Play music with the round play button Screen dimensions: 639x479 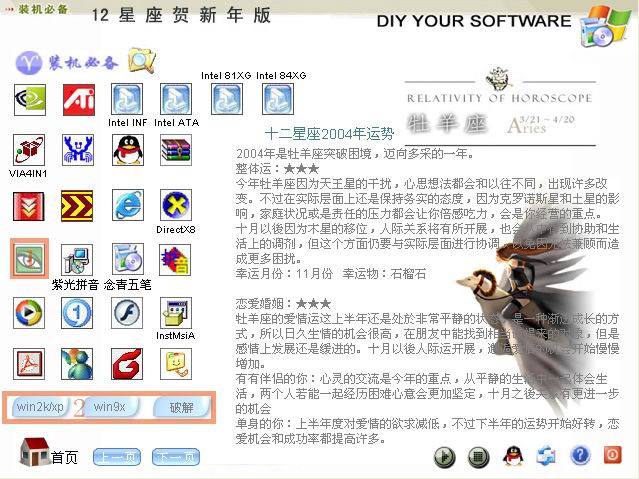tap(445, 457)
